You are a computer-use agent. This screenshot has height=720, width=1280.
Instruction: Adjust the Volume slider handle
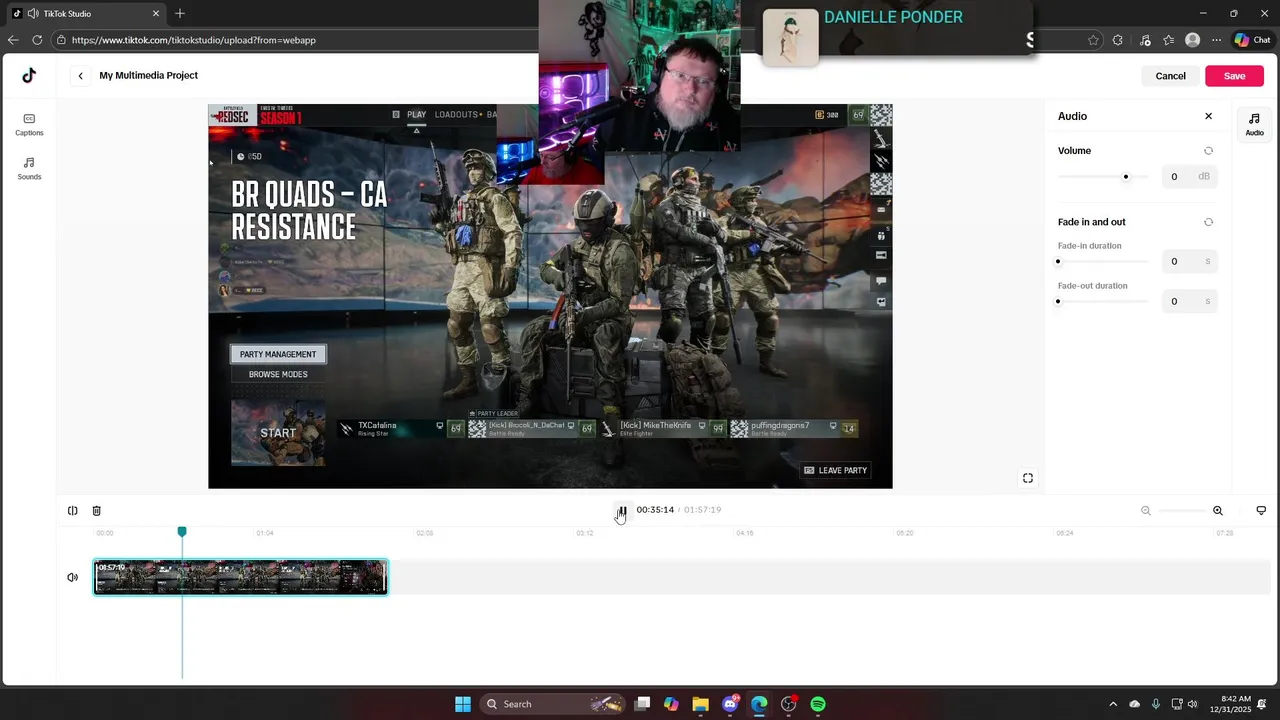1126,177
